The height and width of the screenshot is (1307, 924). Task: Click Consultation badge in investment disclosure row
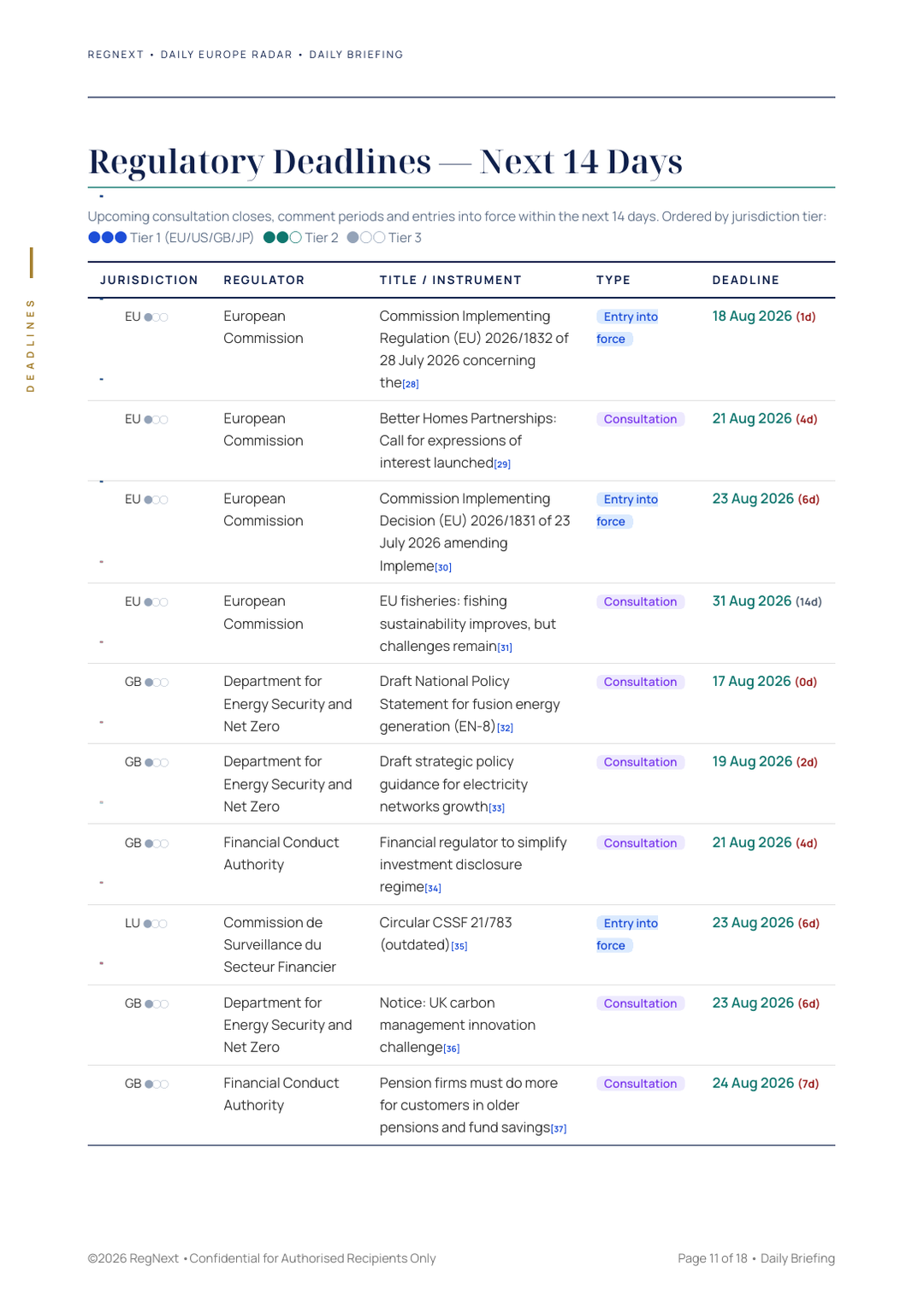[x=641, y=843]
